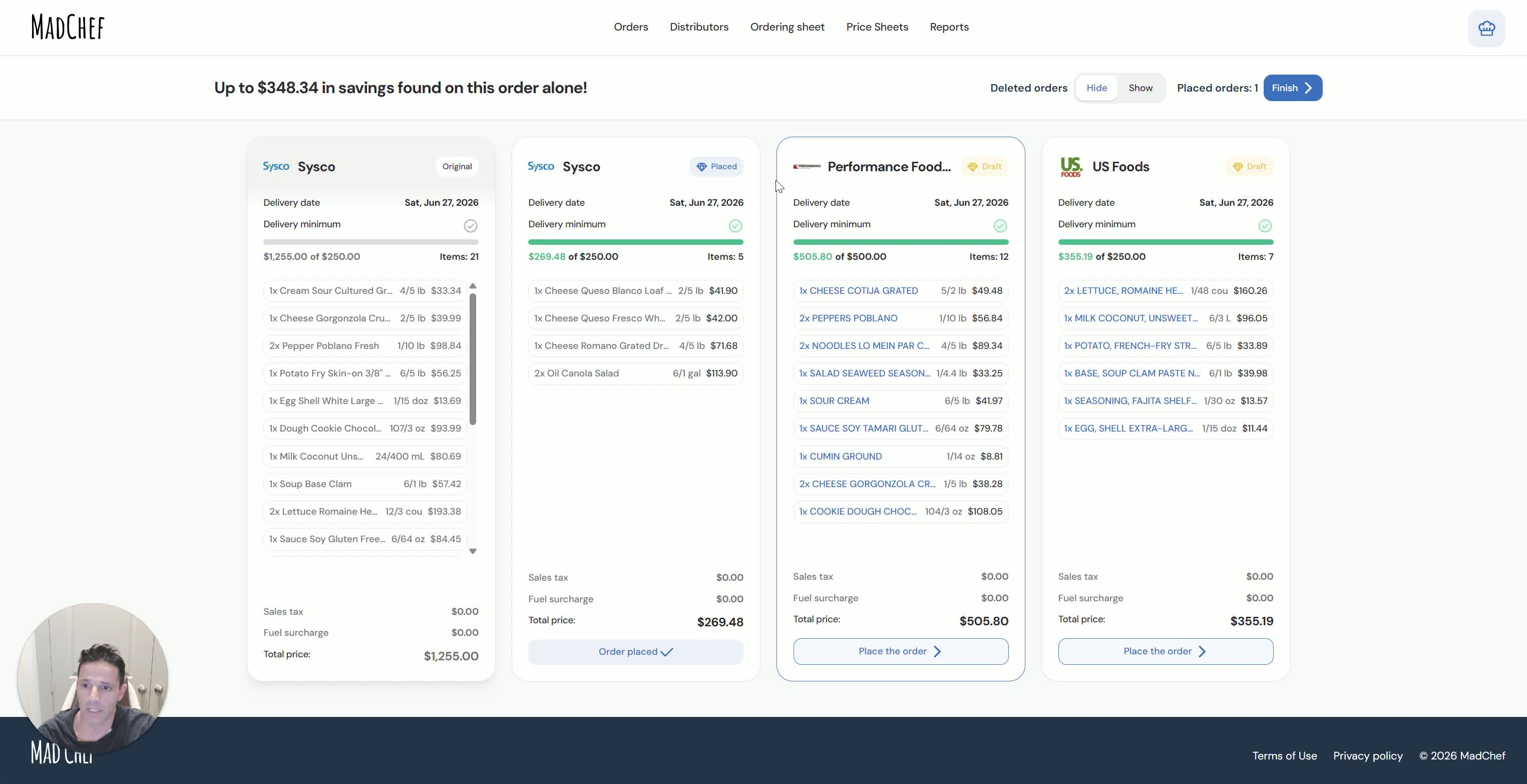This screenshot has height=784, width=1527.
Task: Click Draft badge on Performance Food card
Action: coord(985,167)
